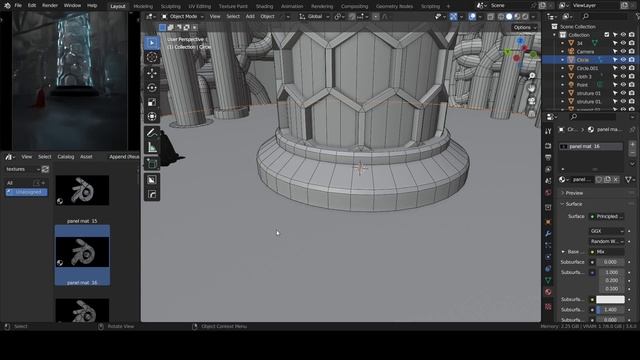Open the Global transform orientation dropdown

coord(314,17)
